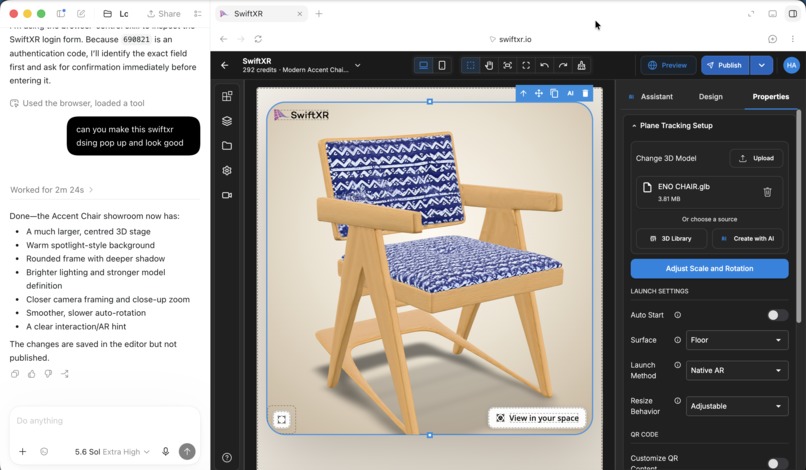This screenshot has width=806, height=470.
Task: Toggle the Customize QR Content switch
Action: 777,463
